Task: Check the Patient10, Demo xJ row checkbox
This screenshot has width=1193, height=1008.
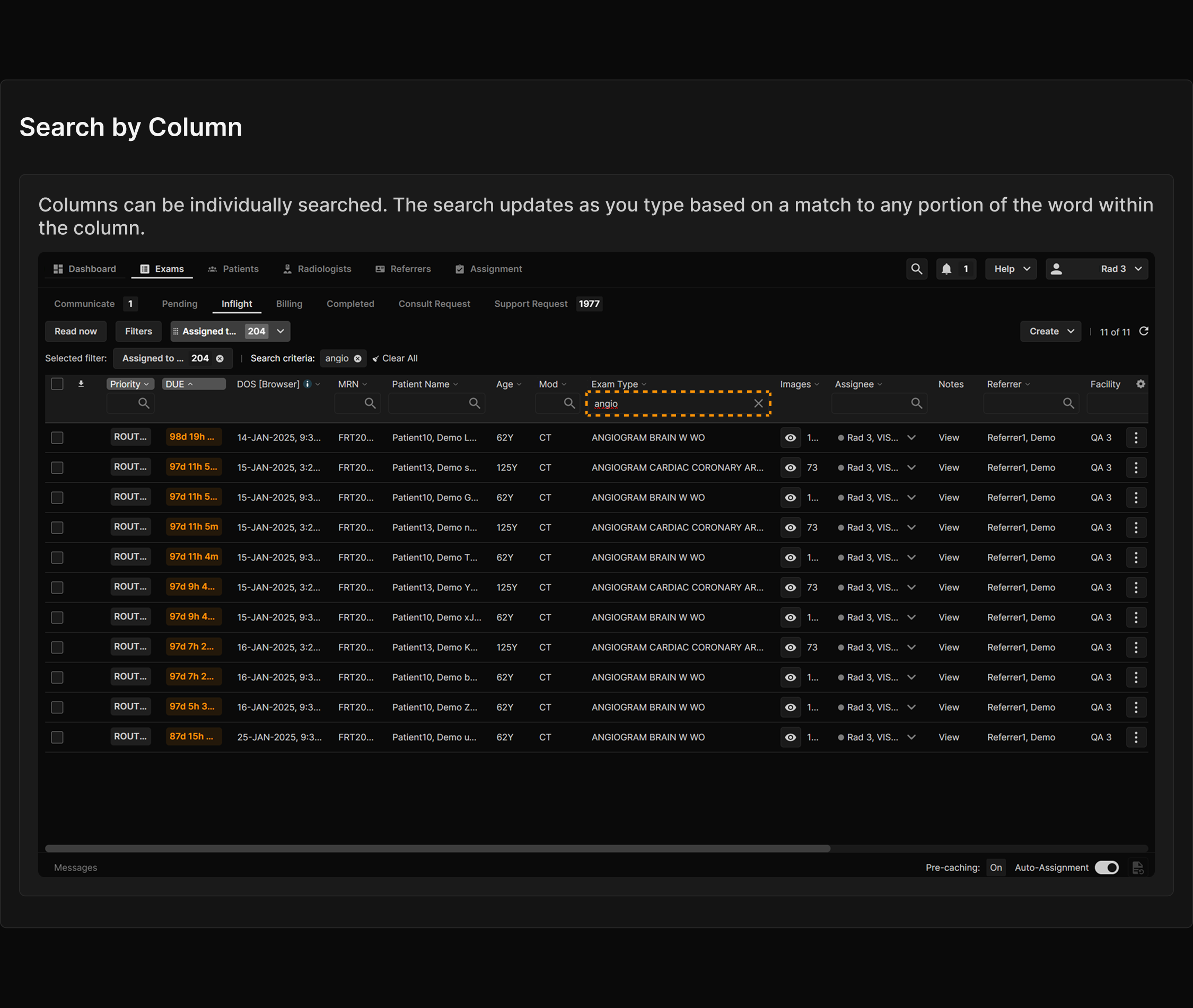Action: [x=57, y=618]
